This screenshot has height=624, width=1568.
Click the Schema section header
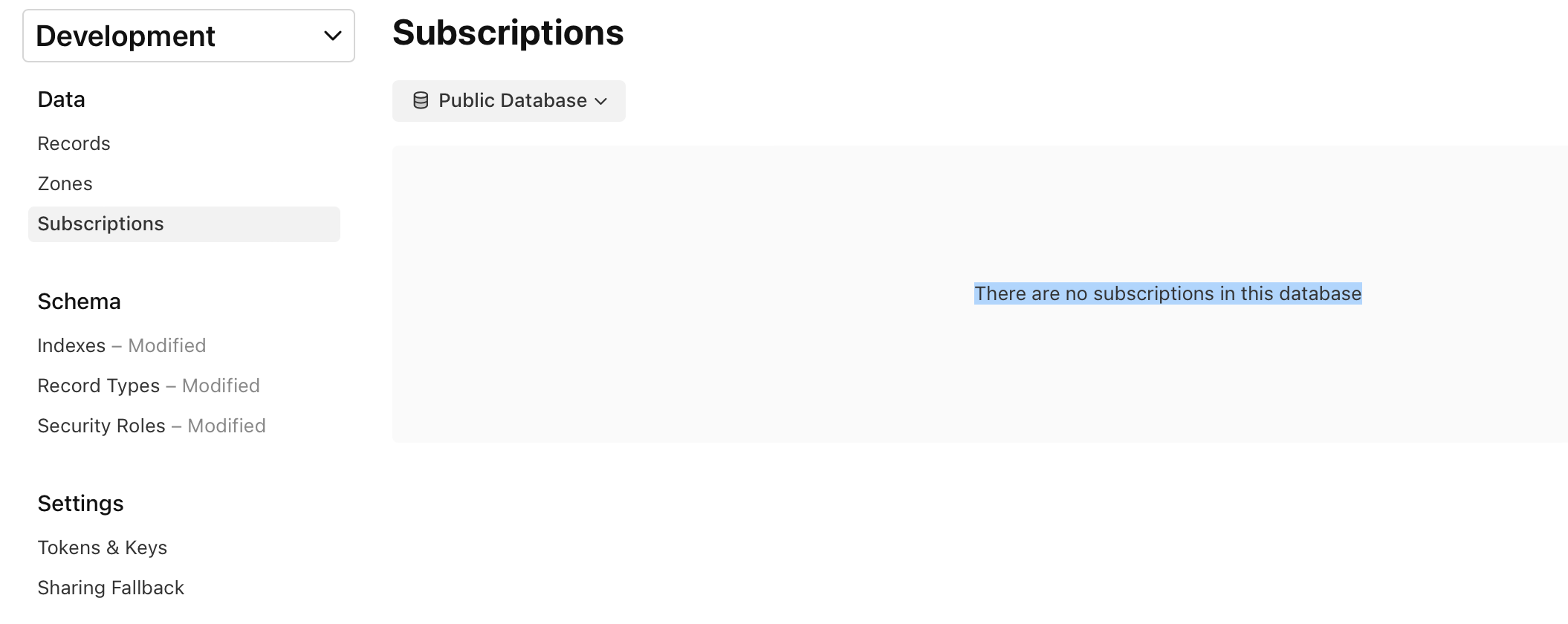pos(79,302)
